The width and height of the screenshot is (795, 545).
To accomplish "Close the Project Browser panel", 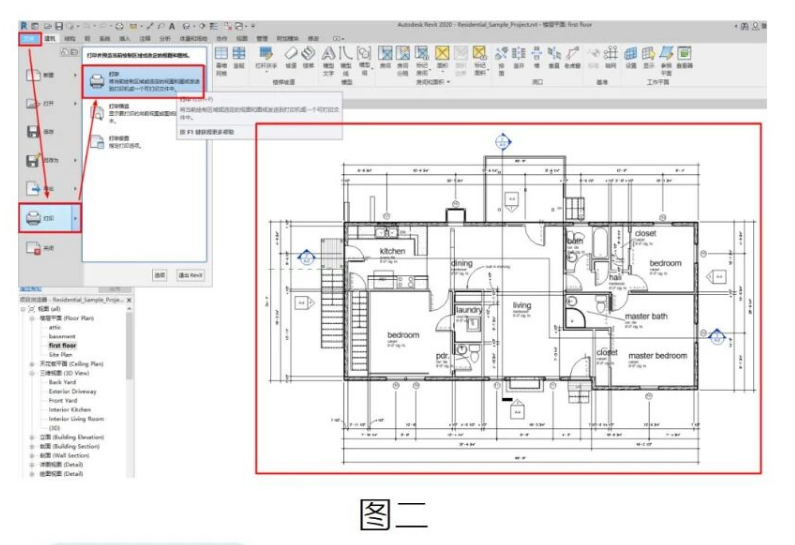I will point(129,300).
